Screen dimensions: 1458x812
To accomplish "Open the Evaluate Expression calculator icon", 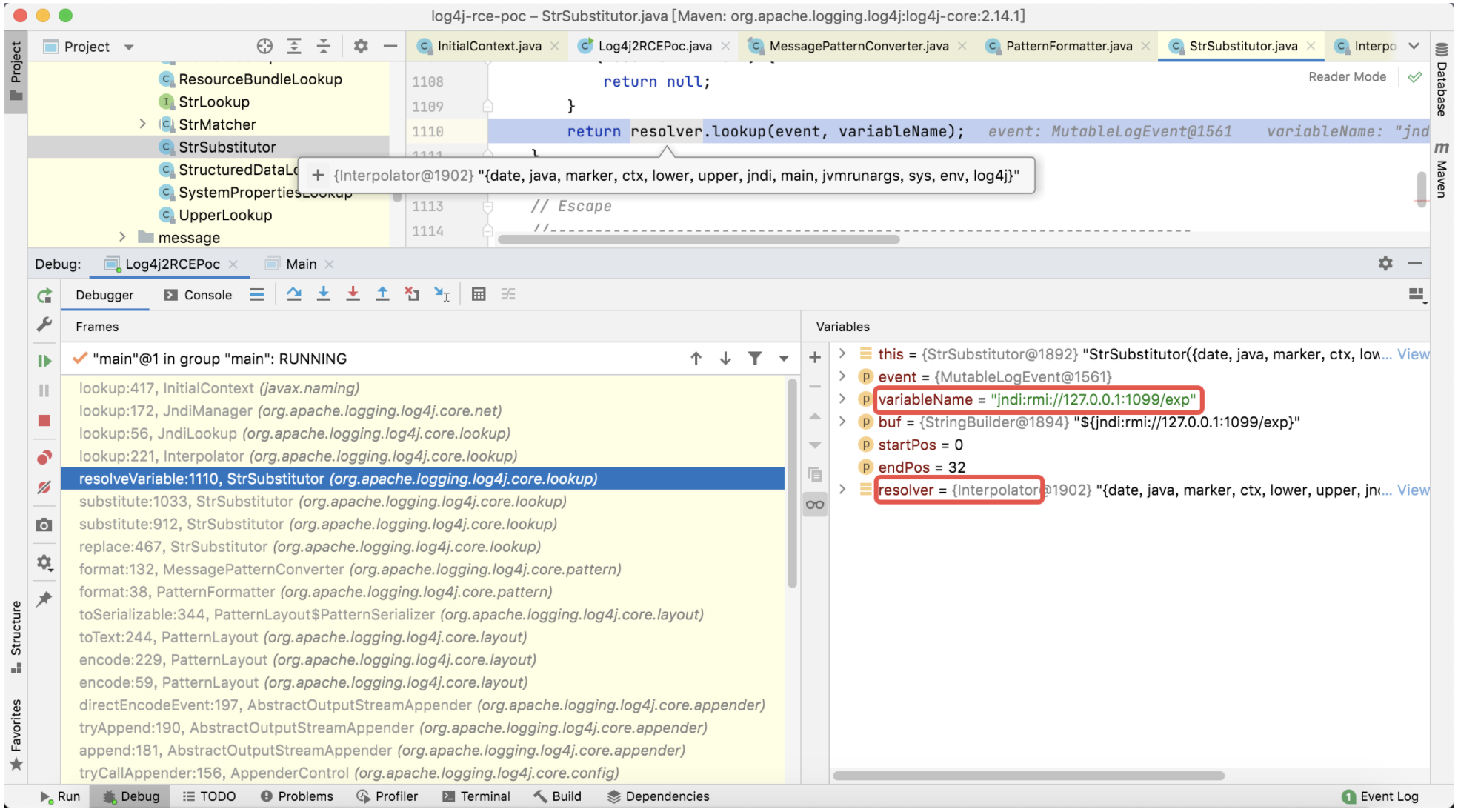I will click(479, 294).
